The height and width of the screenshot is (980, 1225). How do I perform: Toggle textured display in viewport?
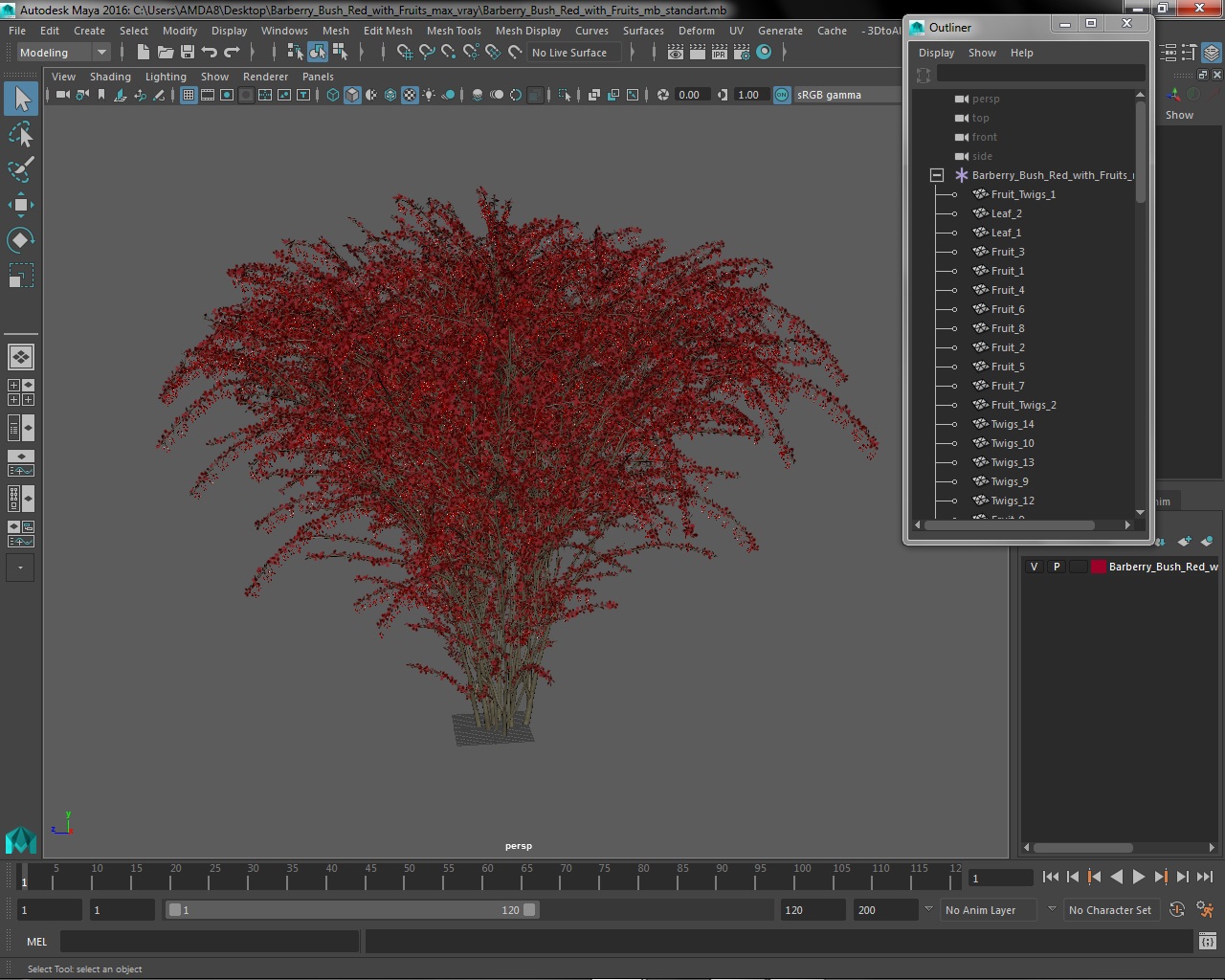click(410, 95)
